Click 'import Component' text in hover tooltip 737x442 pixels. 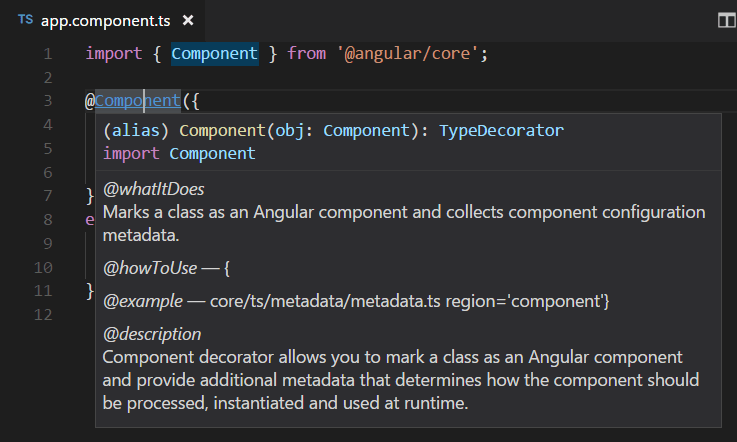click(179, 153)
